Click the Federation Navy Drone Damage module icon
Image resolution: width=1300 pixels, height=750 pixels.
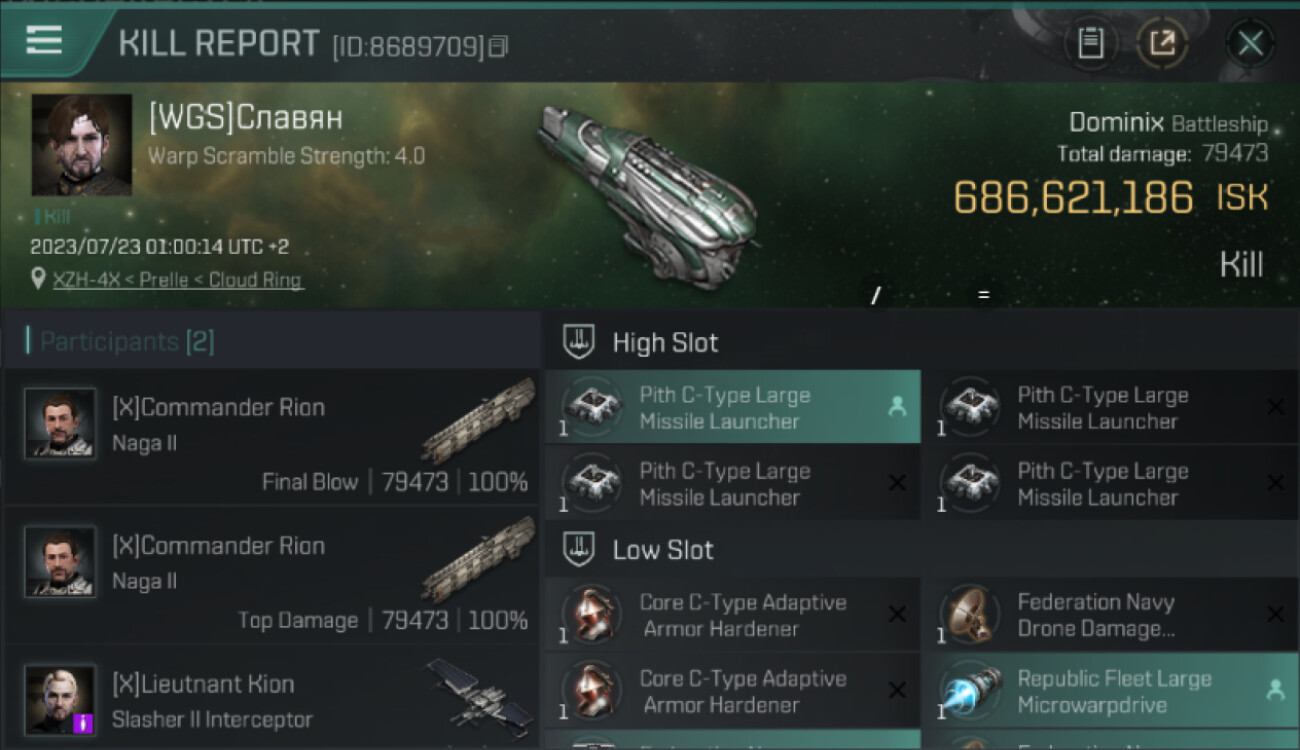(x=970, y=613)
